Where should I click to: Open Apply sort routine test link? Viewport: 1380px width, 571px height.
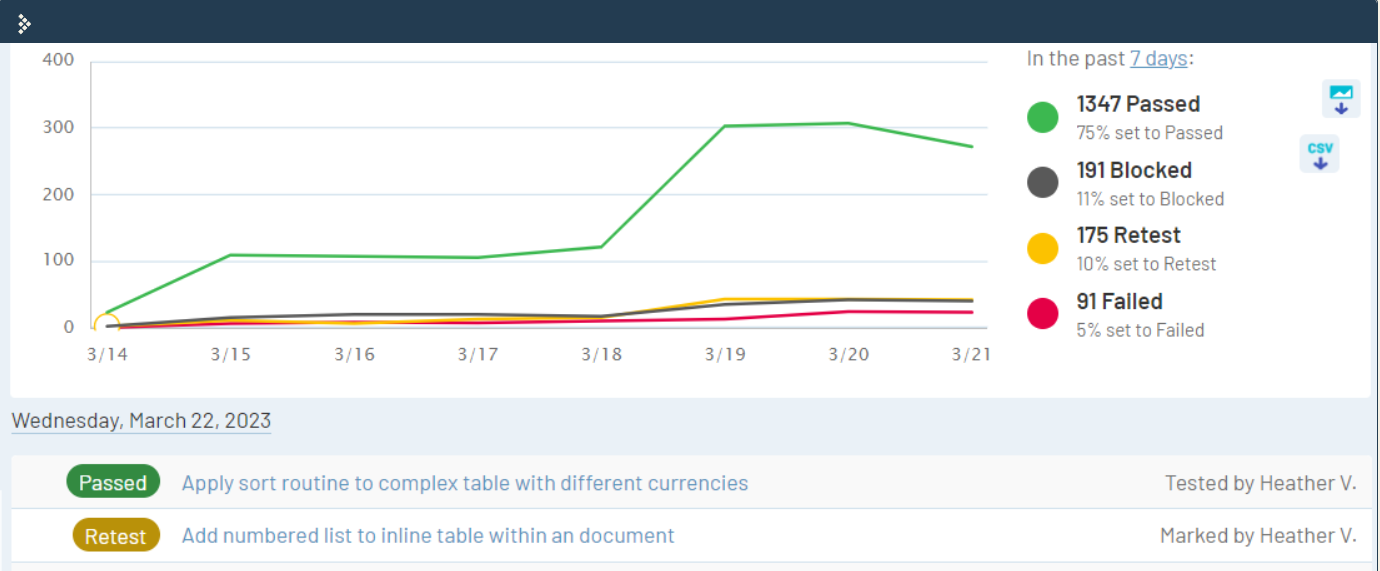click(x=464, y=483)
